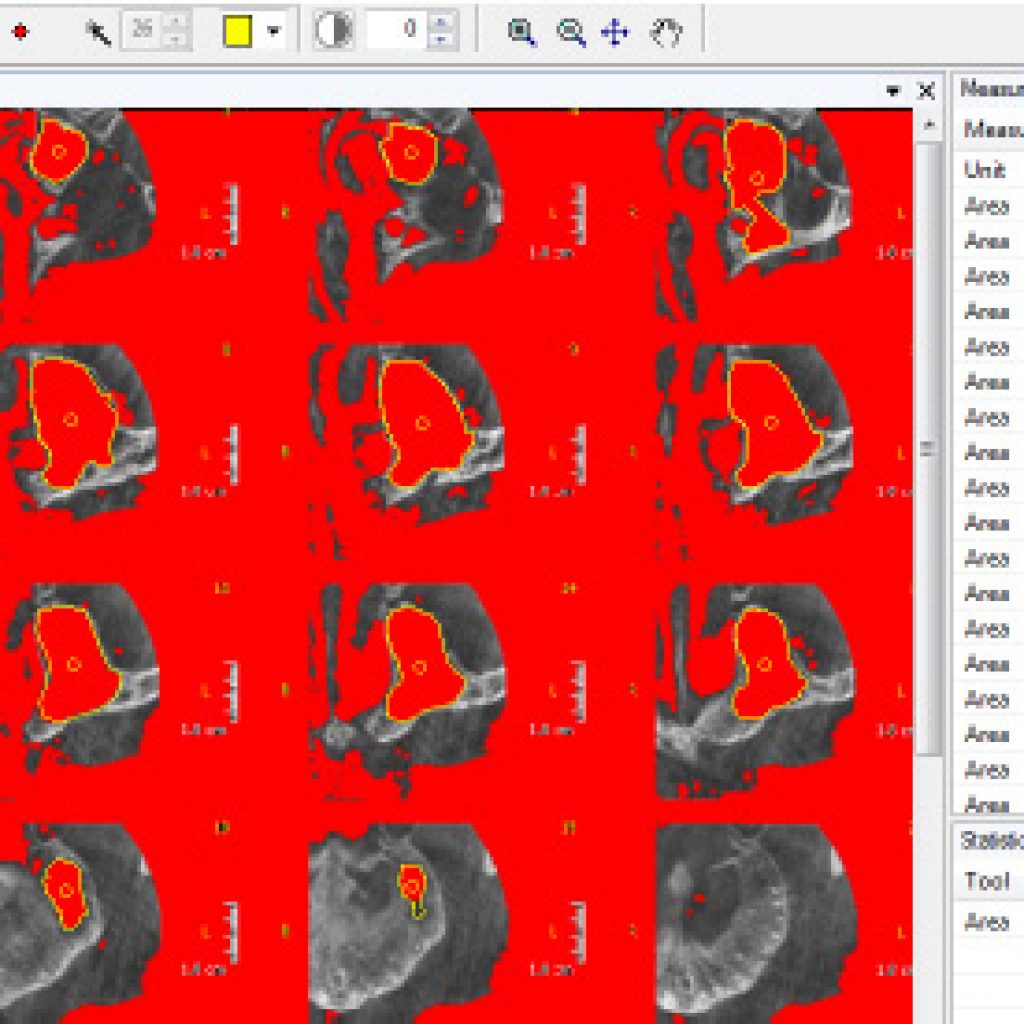Select the hand grab tool
Viewport: 1024px width, 1024px height.
(x=666, y=33)
